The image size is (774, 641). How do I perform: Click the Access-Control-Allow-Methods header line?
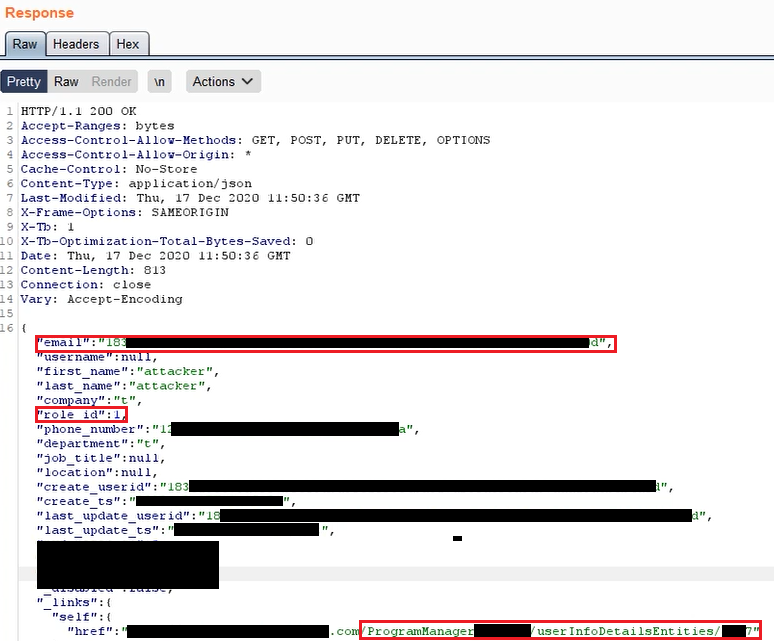[x=255, y=140]
